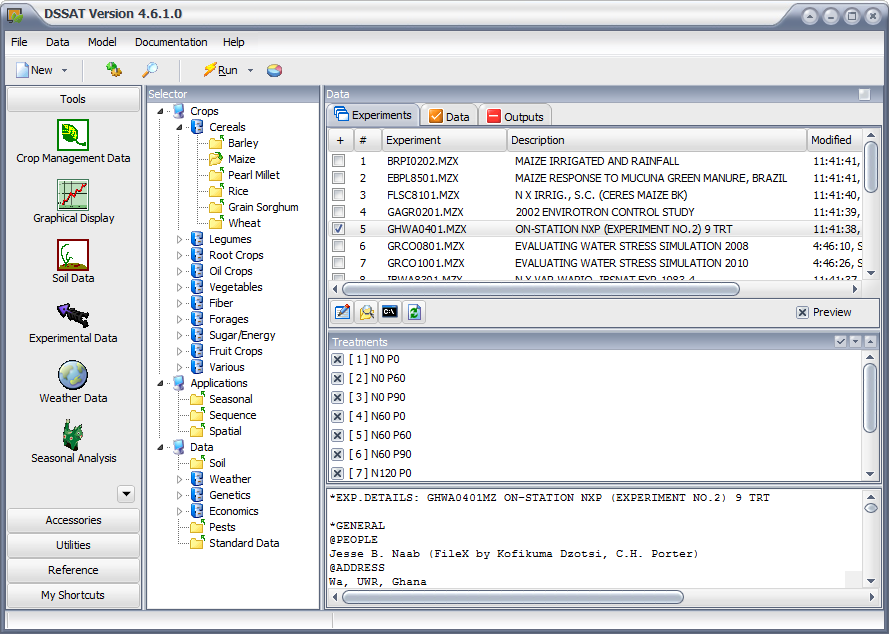Open the Help menu
889x634 pixels.
pyautogui.click(x=233, y=42)
